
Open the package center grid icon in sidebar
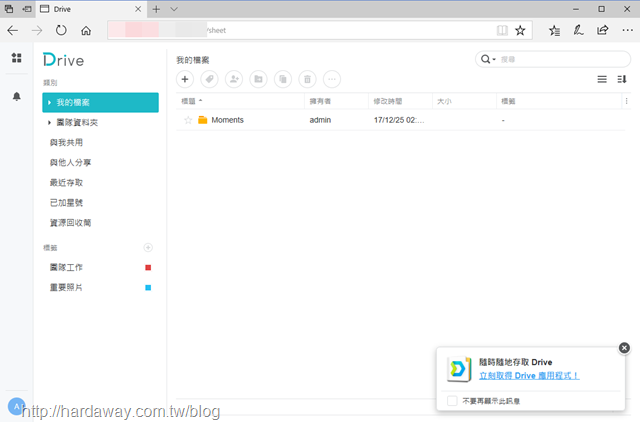point(16,58)
